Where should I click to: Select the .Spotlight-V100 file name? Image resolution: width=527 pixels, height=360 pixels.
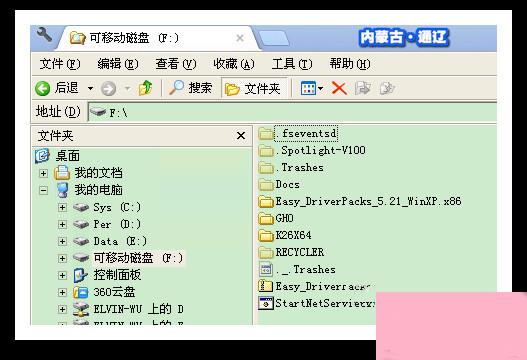pyautogui.click(x=321, y=150)
